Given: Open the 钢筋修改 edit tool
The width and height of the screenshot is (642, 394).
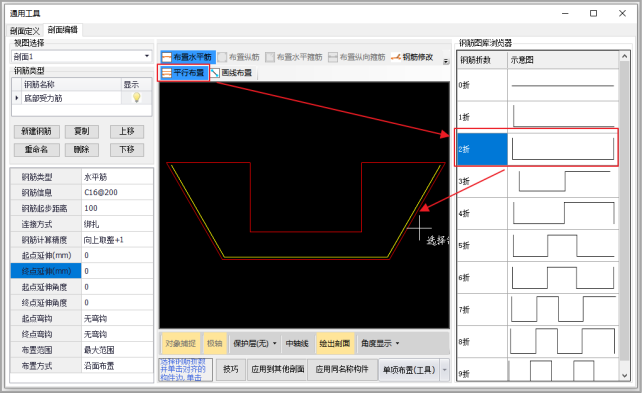Looking at the screenshot, I should point(412,57).
